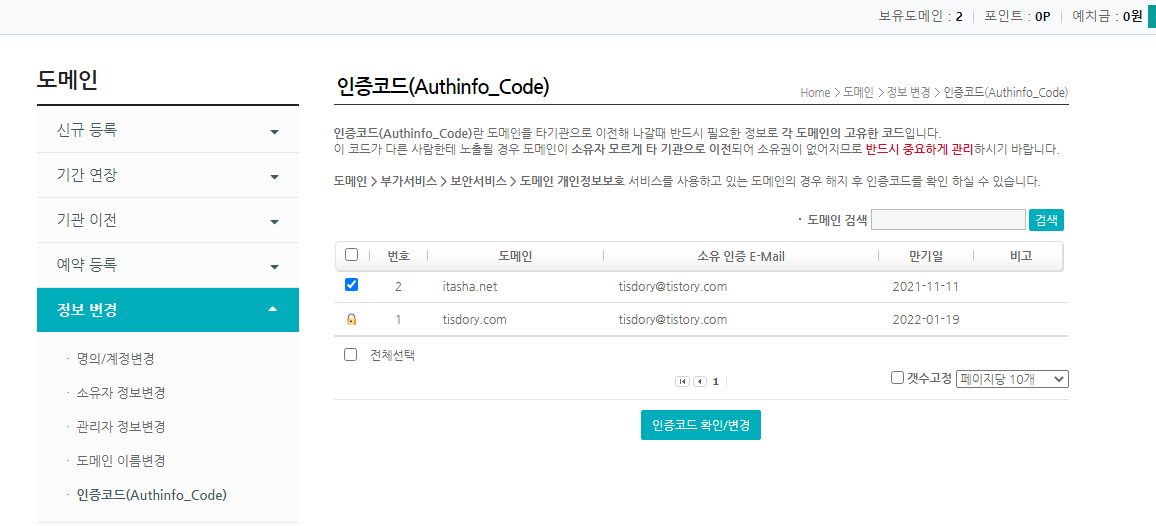1156x526 pixels.
Task: Click the email in the itasha.net row
Action: tap(672, 286)
